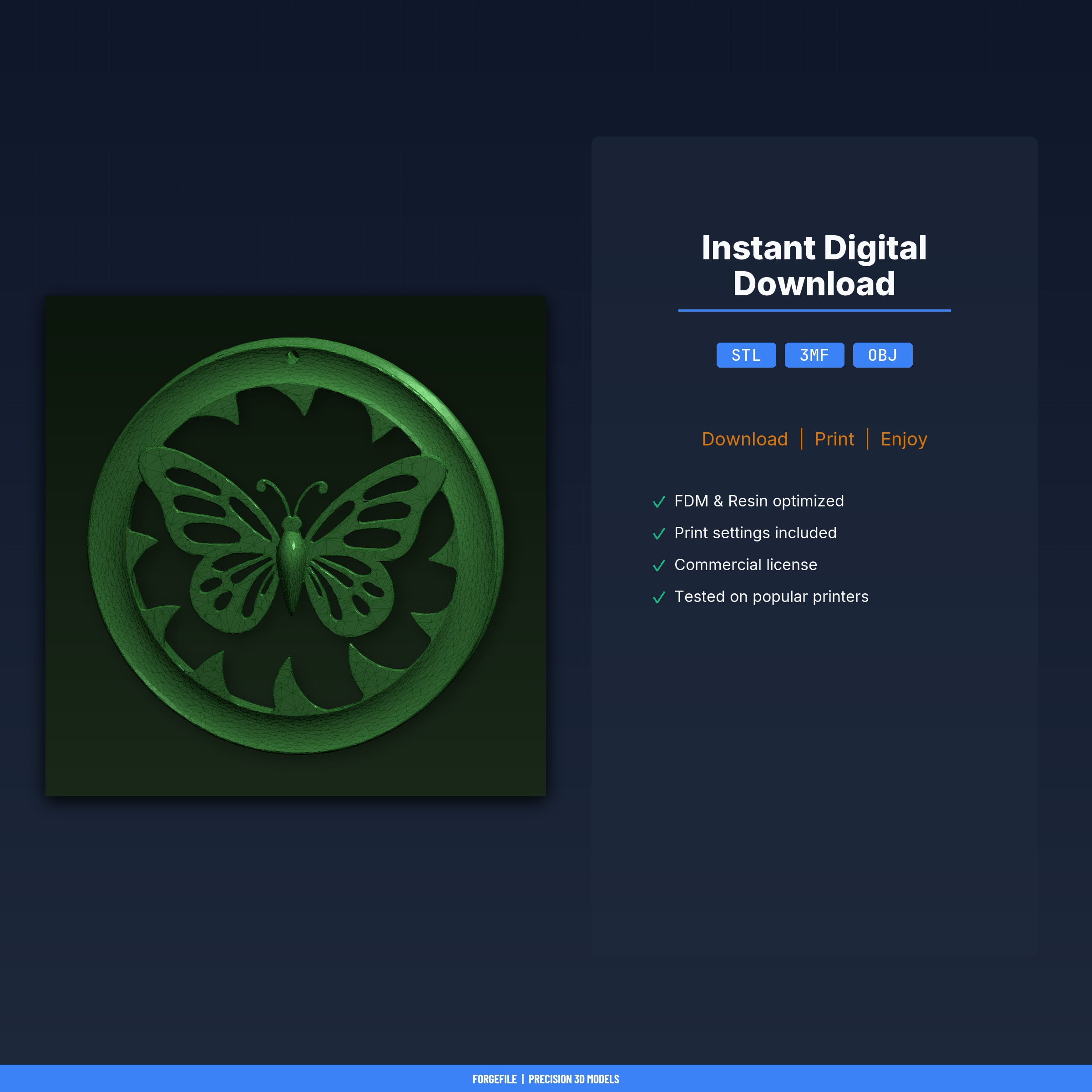The height and width of the screenshot is (1092, 1092).
Task: Click checkmark next to Commercial license
Action: point(658,565)
